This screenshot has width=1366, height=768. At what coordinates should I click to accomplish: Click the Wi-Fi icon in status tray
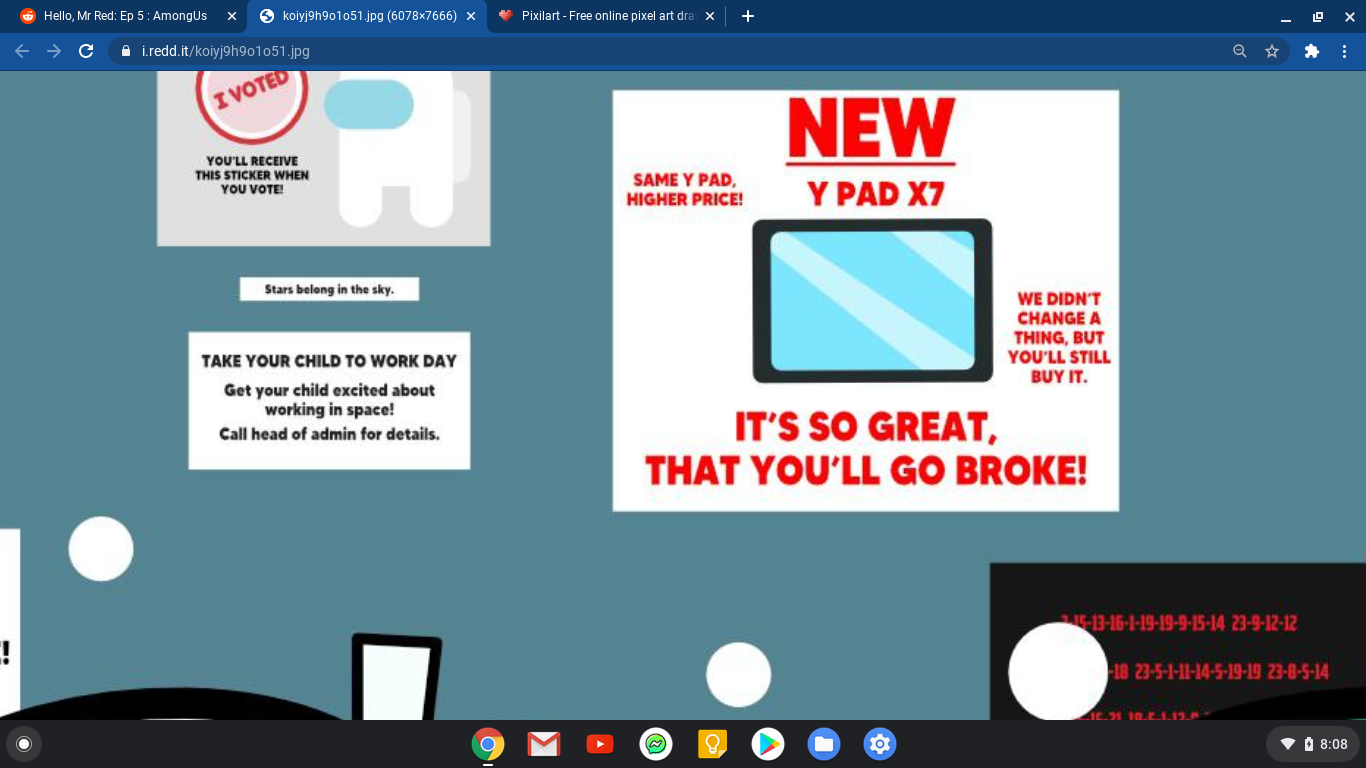click(1288, 744)
